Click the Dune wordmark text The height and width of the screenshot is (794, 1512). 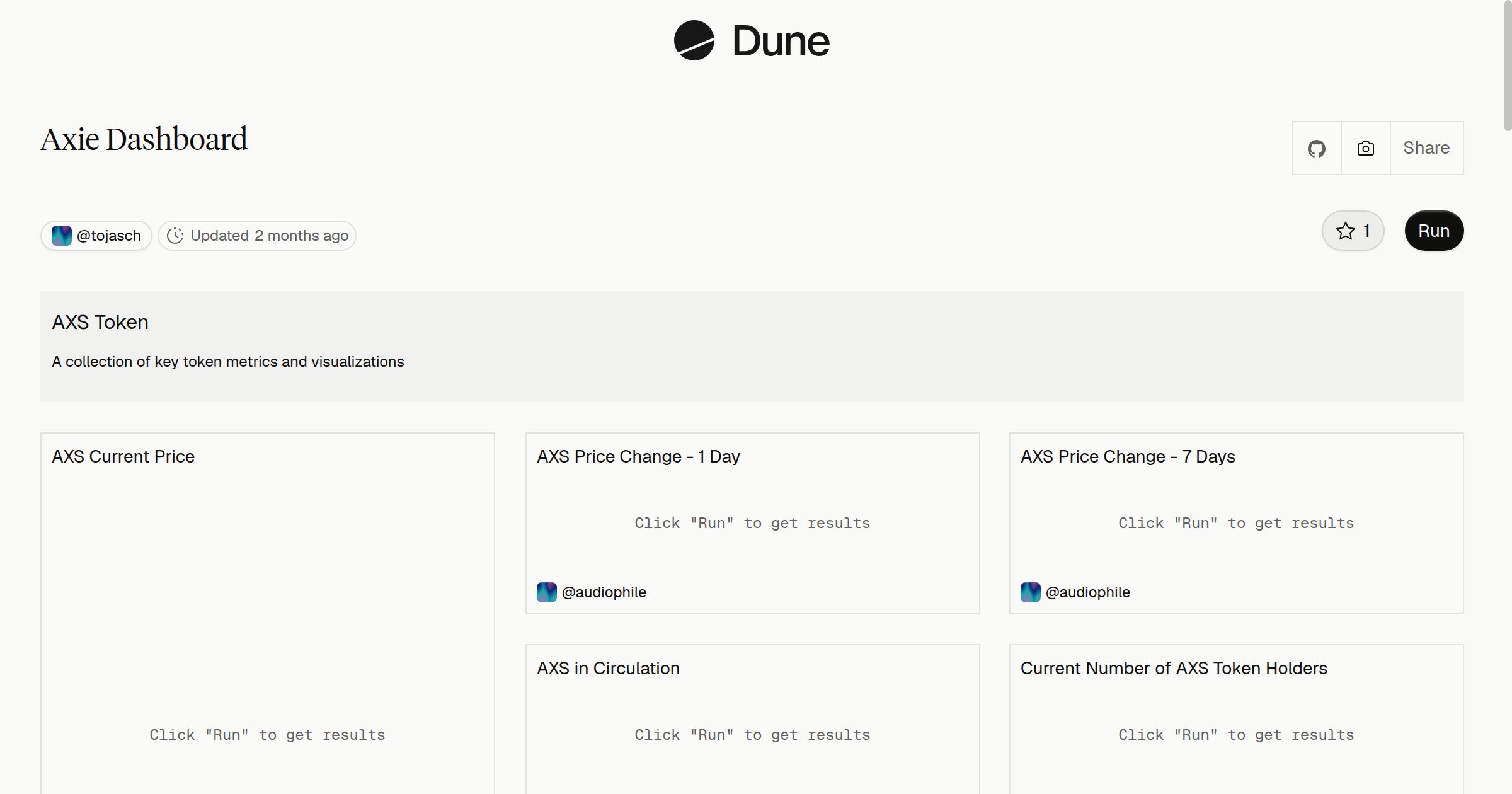(x=781, y=42)
